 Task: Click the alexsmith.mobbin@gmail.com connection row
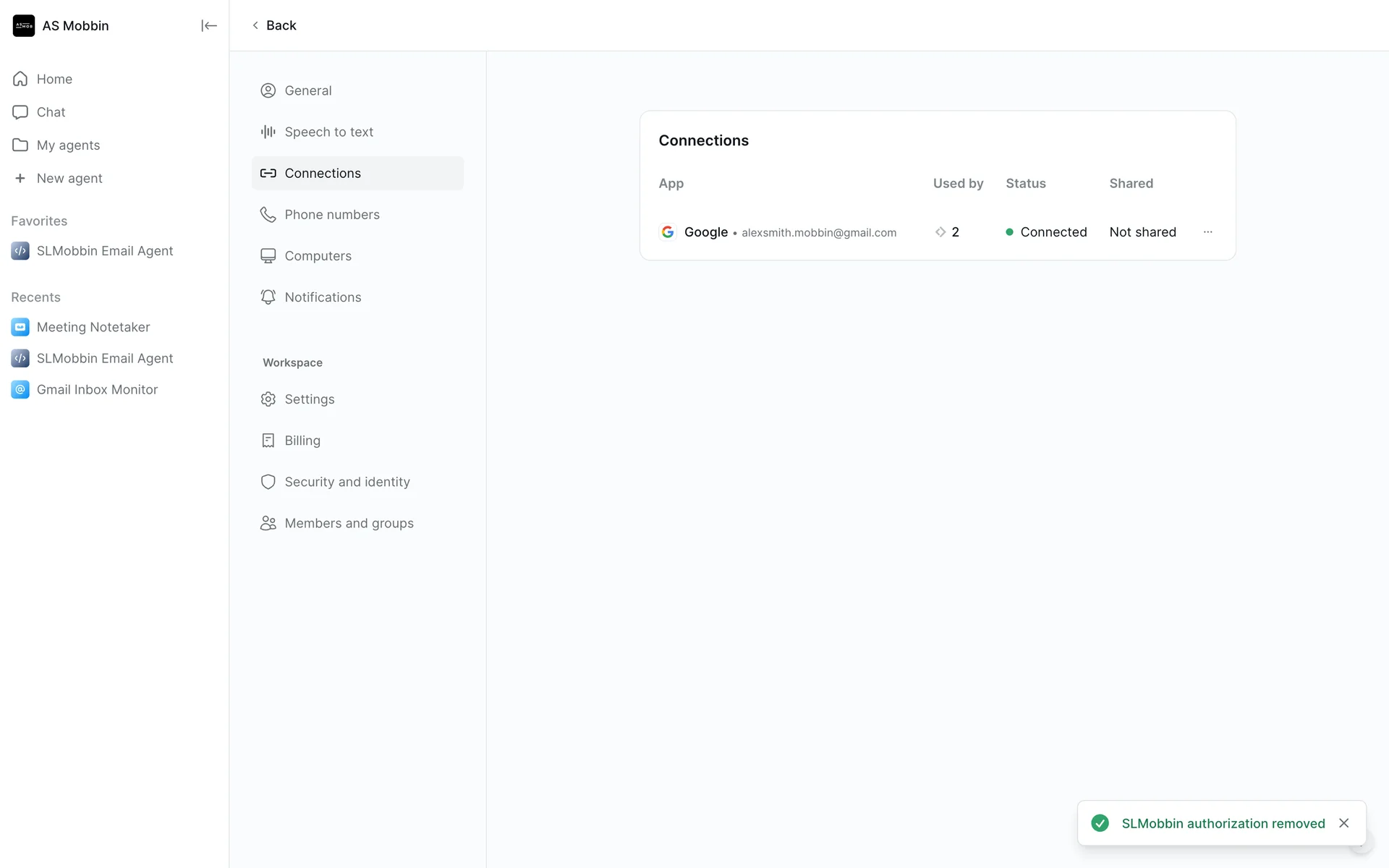coord(818,233)
